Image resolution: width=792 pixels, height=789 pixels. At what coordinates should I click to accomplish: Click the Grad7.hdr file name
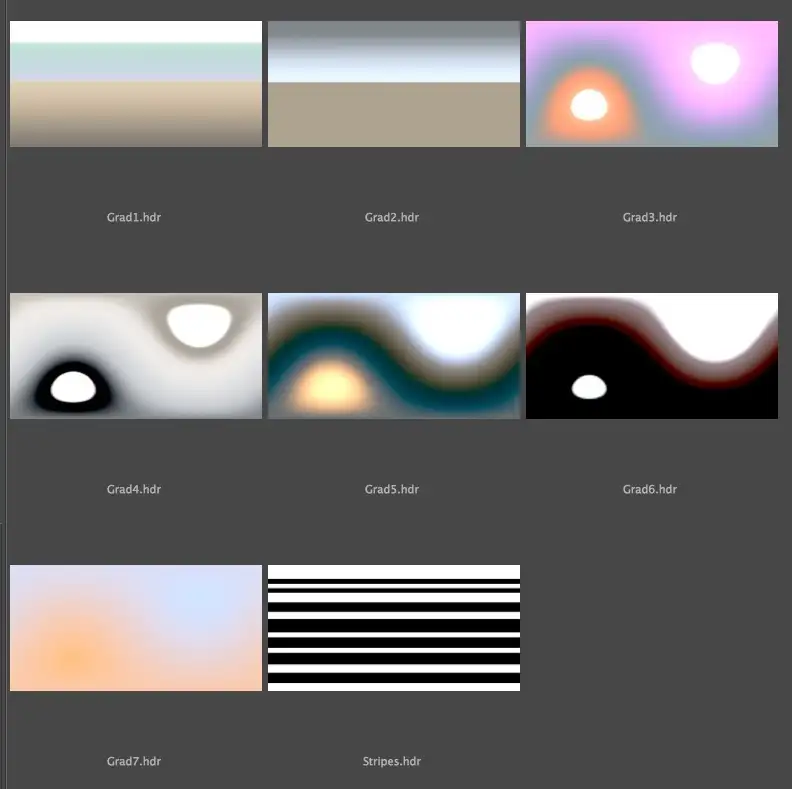pyautogui.click(x=134, y=761)
